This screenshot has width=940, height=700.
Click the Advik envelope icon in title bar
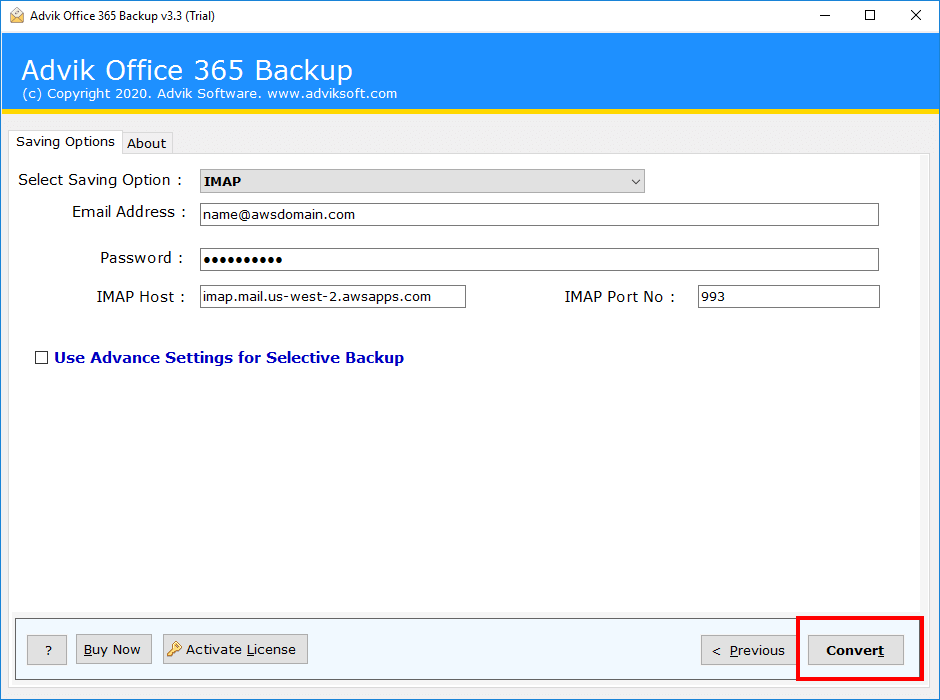tap(17, 16)
